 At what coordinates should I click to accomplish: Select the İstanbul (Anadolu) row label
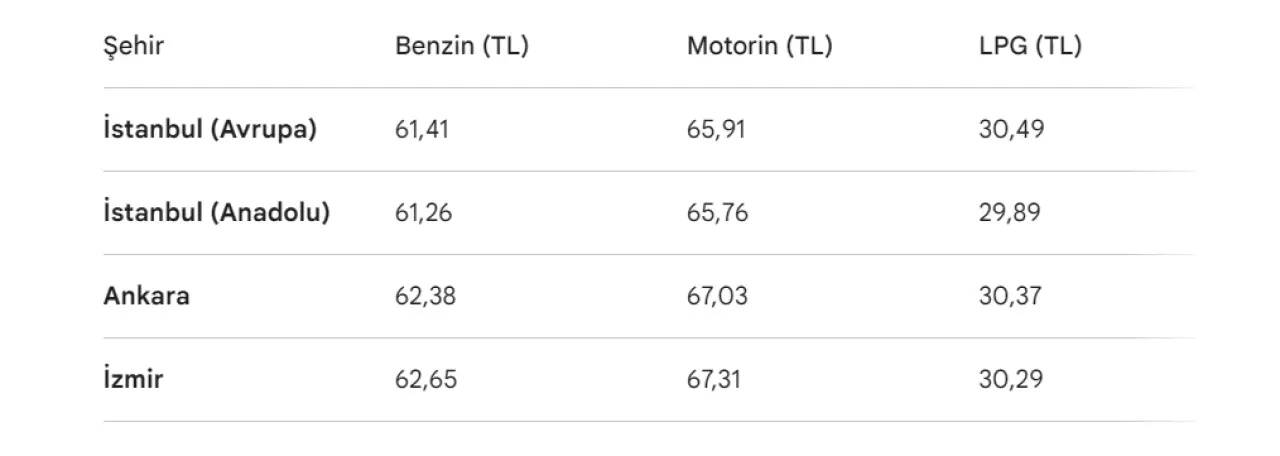click(216, 213)
